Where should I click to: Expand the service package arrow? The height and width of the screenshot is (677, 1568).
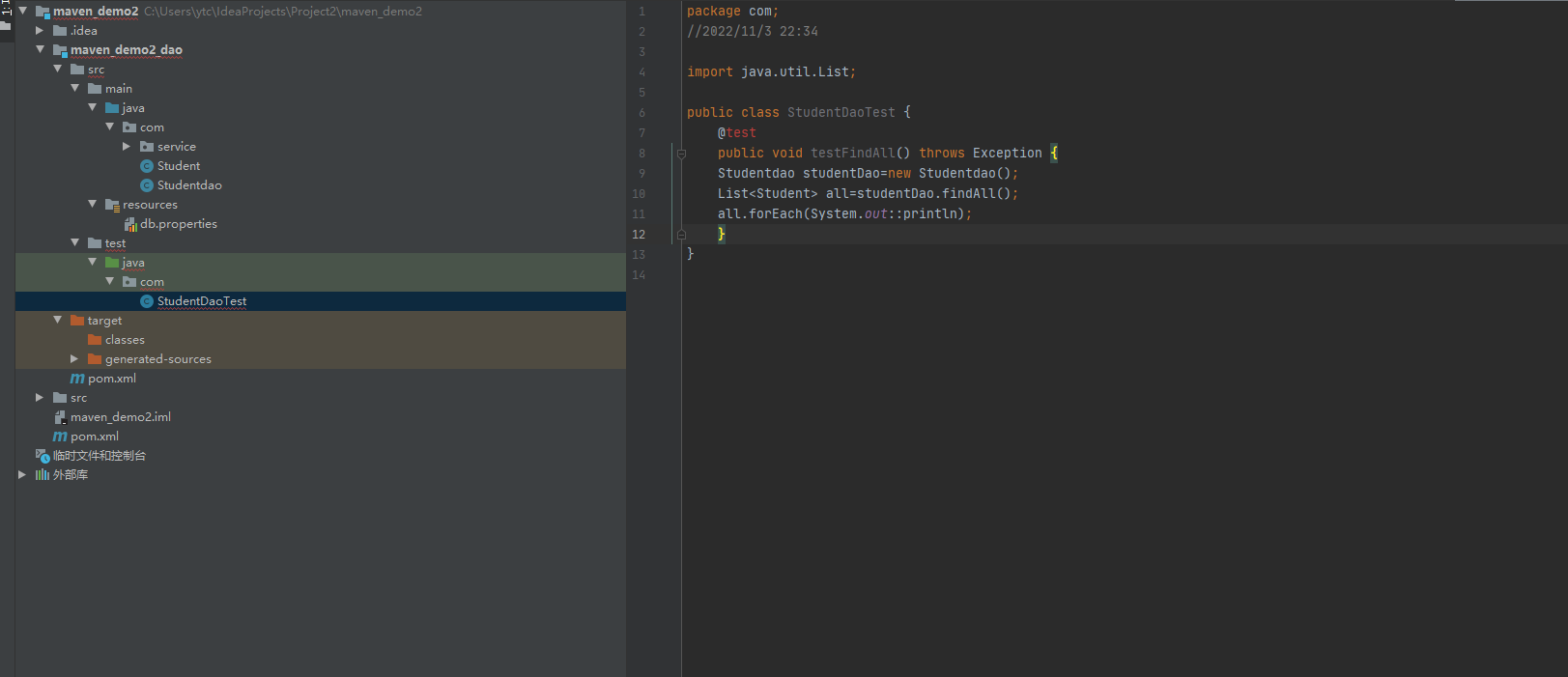[127, 146]
